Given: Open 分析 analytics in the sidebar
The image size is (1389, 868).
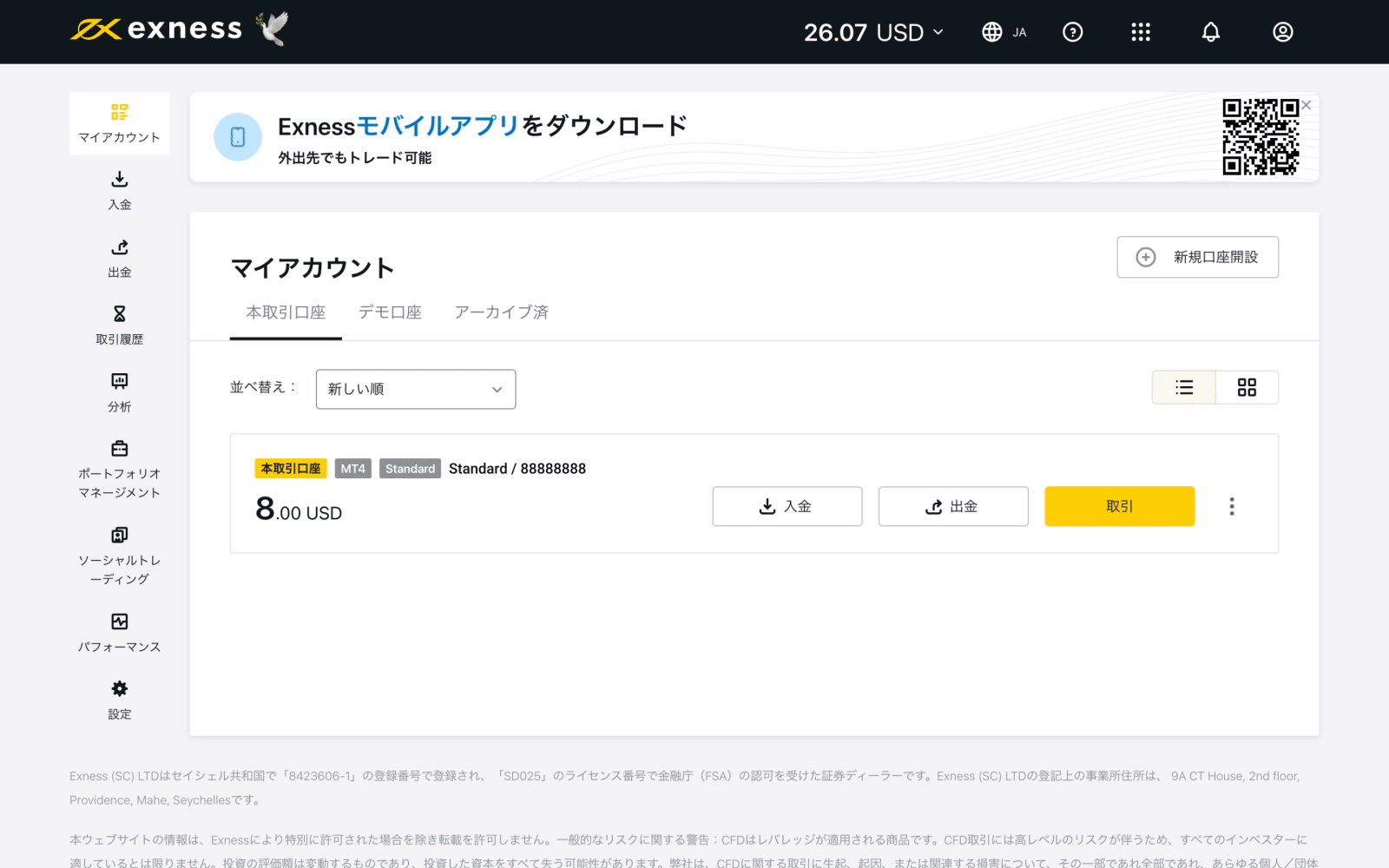Looking at the screenshot, I should coord(120,393).
